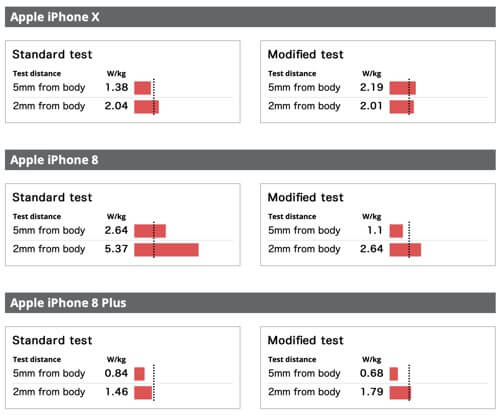Click Test distance label in iPhone 8 standard panel
This screenshot has height=415, width=500.
pyautogui.click(x=37, y=217)
